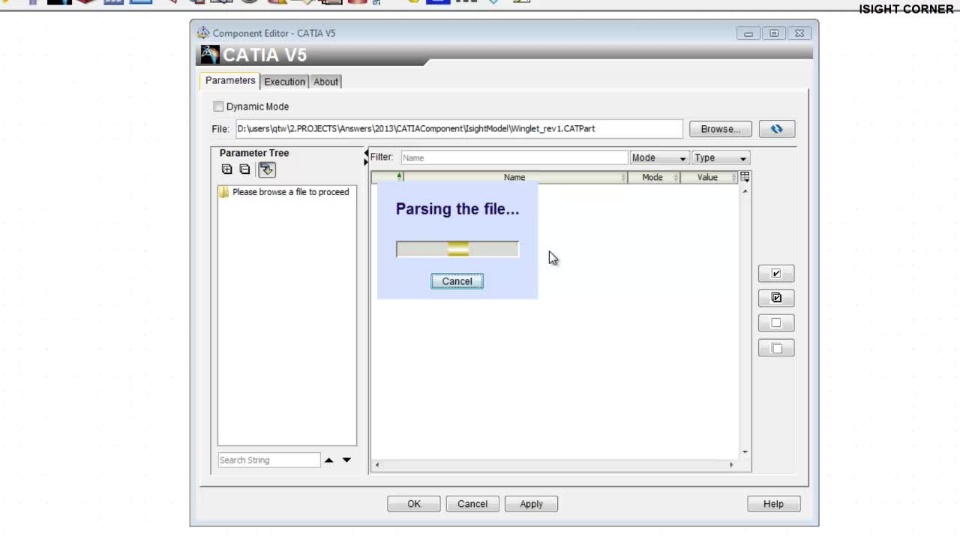Switch to the Execution tab
Screen dimensions: 960x540
[x=284, y=81]
